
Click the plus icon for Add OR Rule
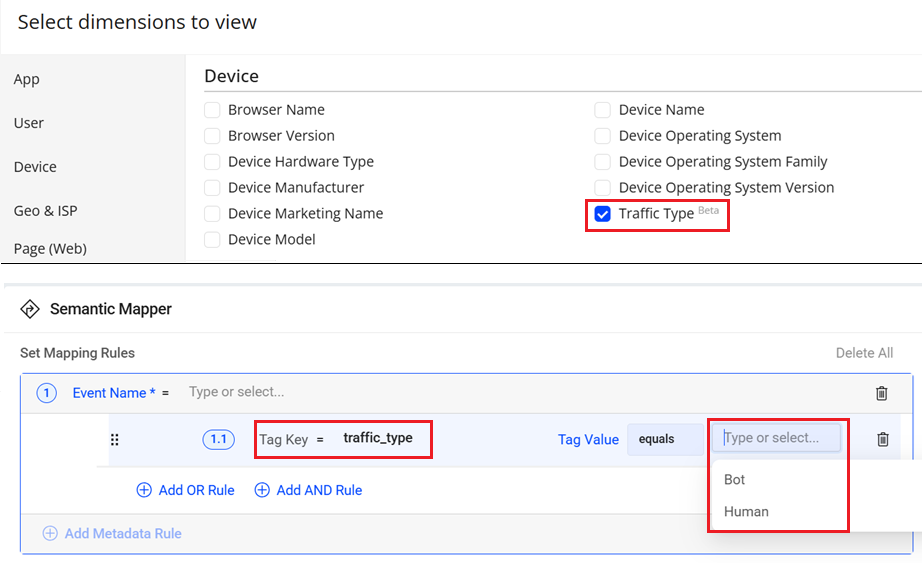[x=144, y=490]
